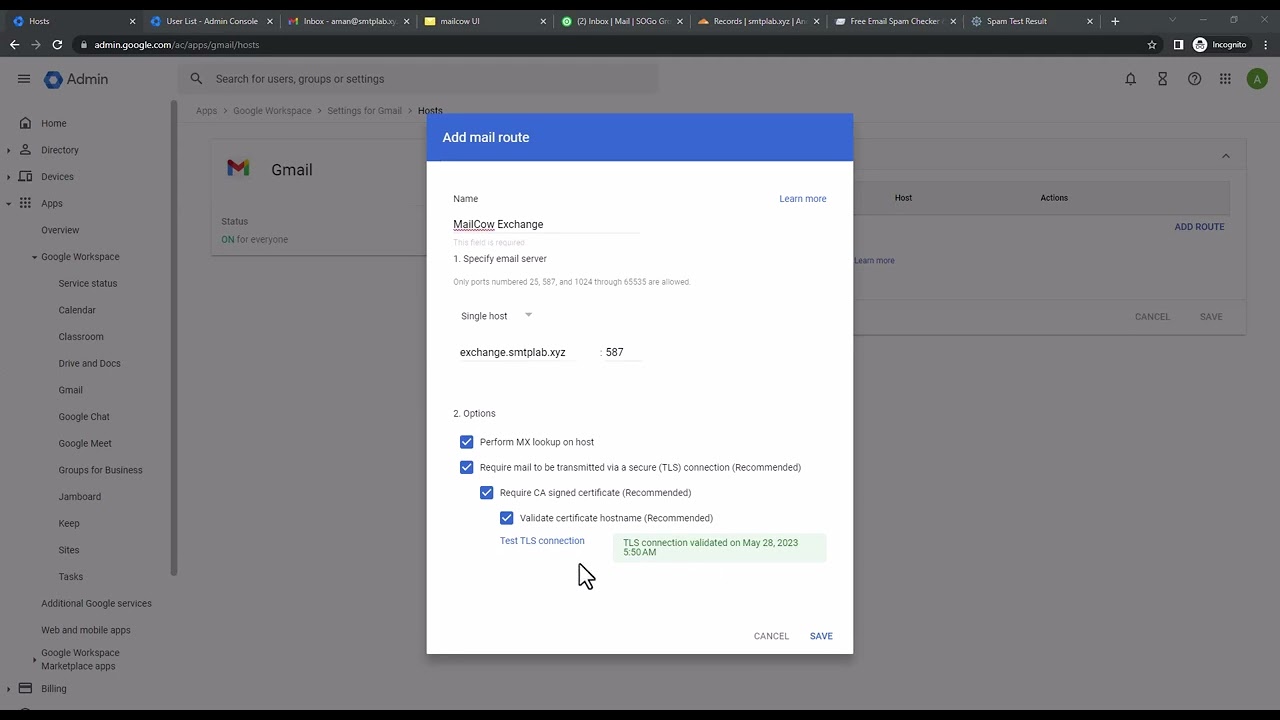
Task: Expand Google Workspace Marketplace apps
Action: 34,659
